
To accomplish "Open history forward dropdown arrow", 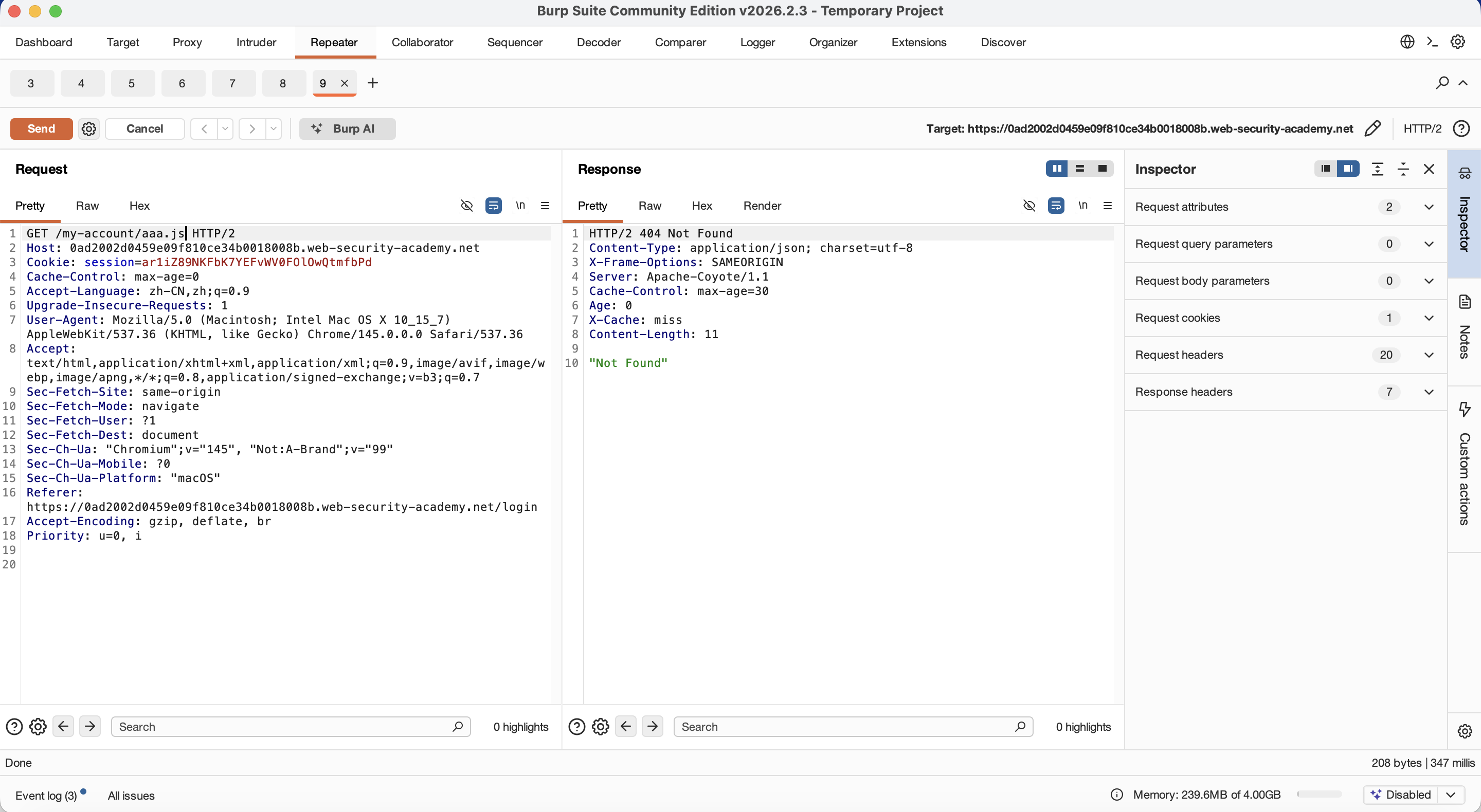I will pos(274,128).
